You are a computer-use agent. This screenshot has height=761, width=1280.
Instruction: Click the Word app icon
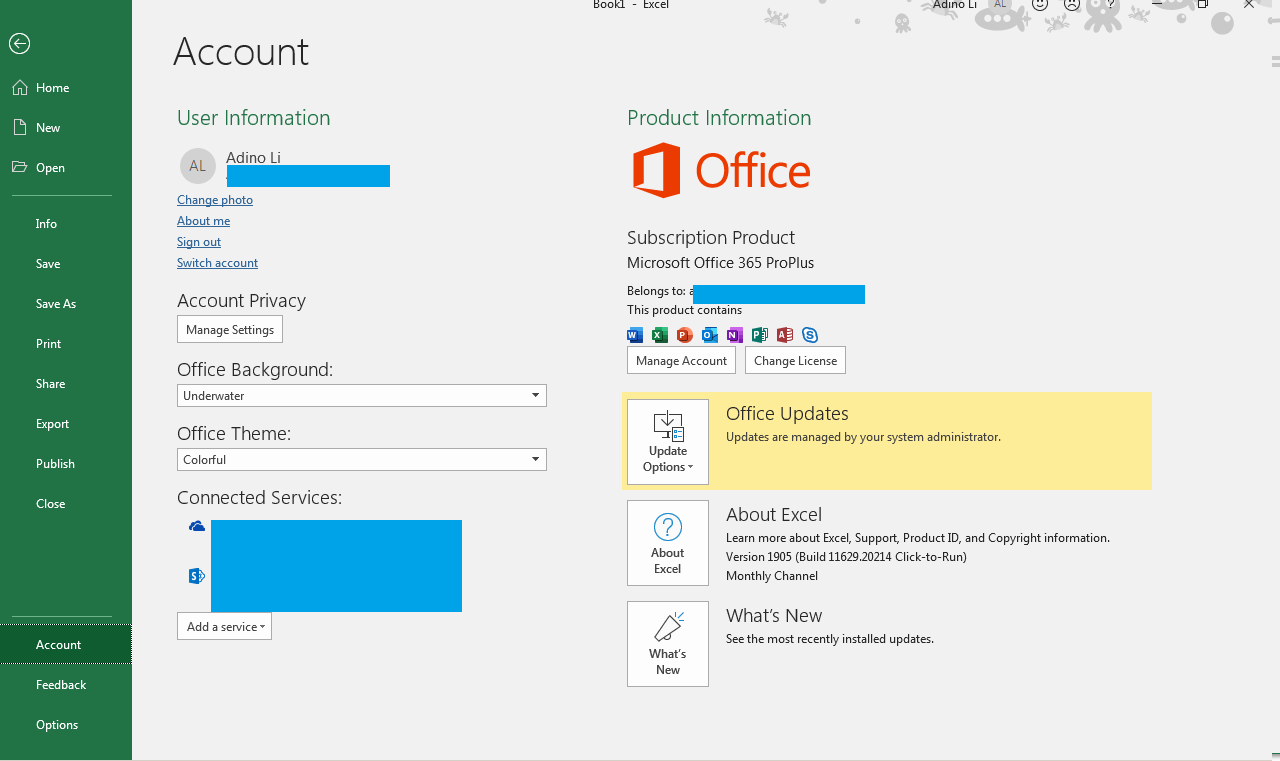pos(635,335)
